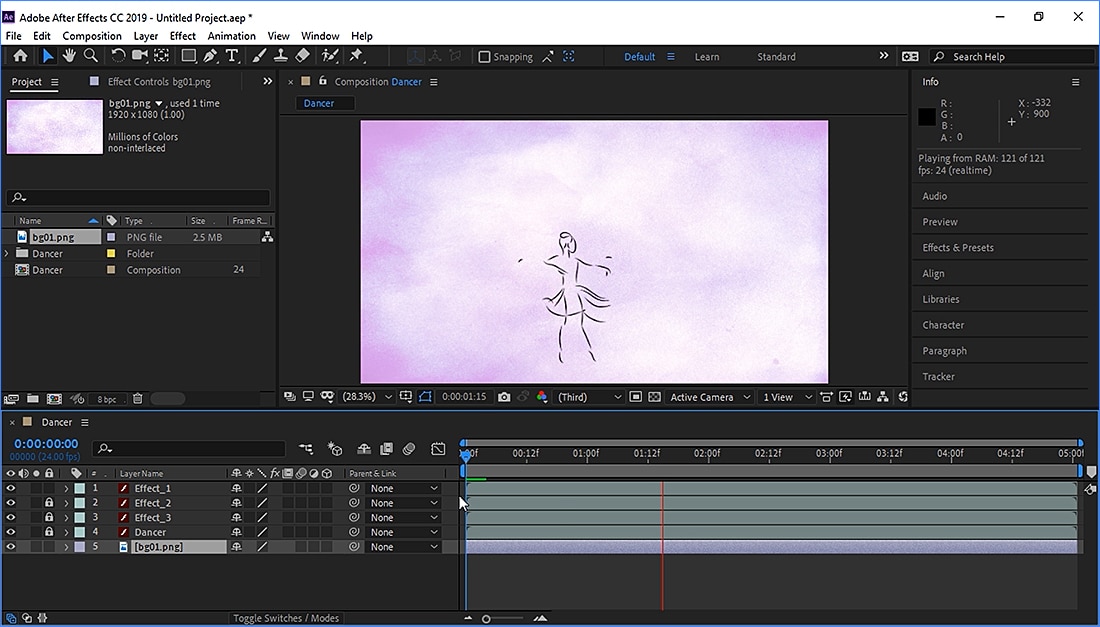Switch to the Character panel
Screen dimensions: 1100x627
tap(943, 324)
